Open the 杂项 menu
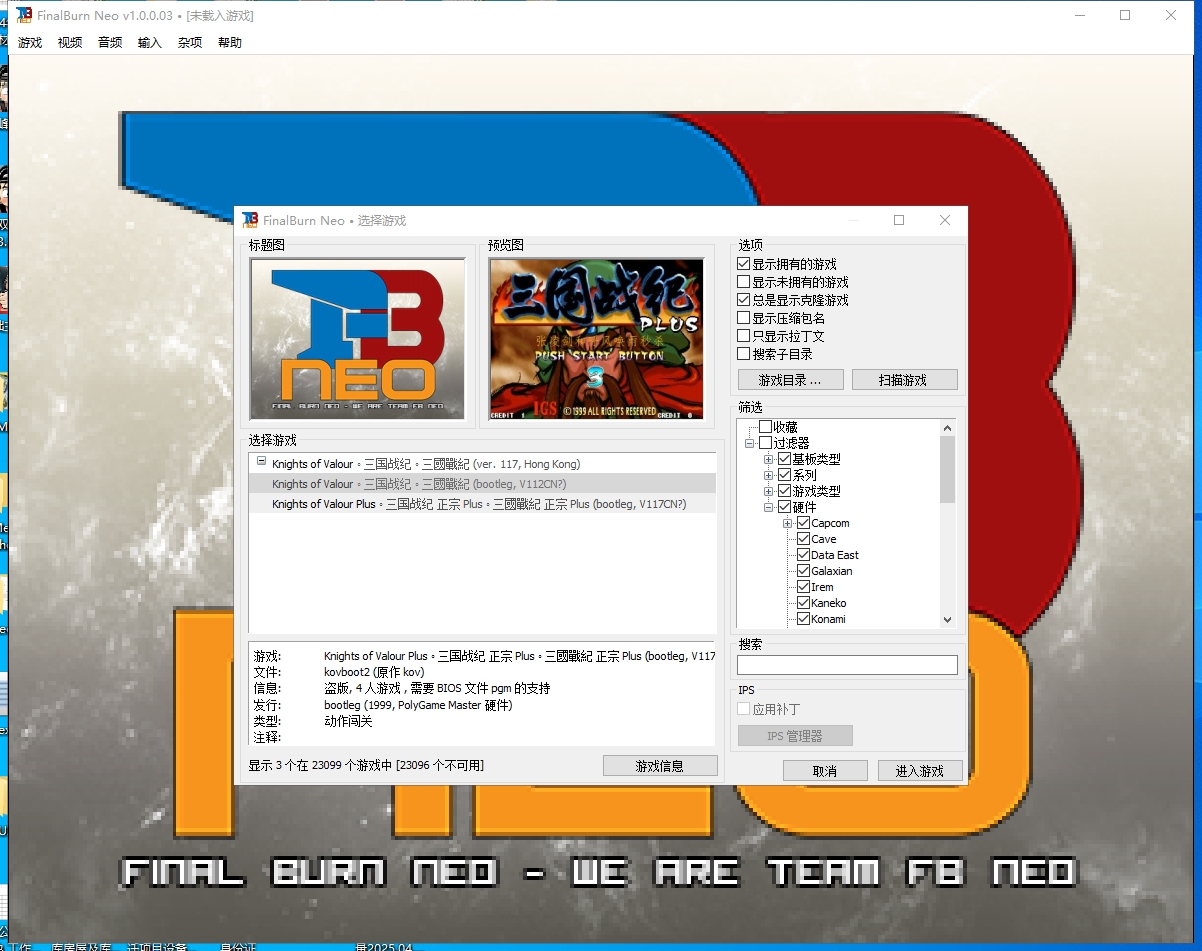Image resolution: width=1202 pixels, height=951 pixels. (190, 42)
